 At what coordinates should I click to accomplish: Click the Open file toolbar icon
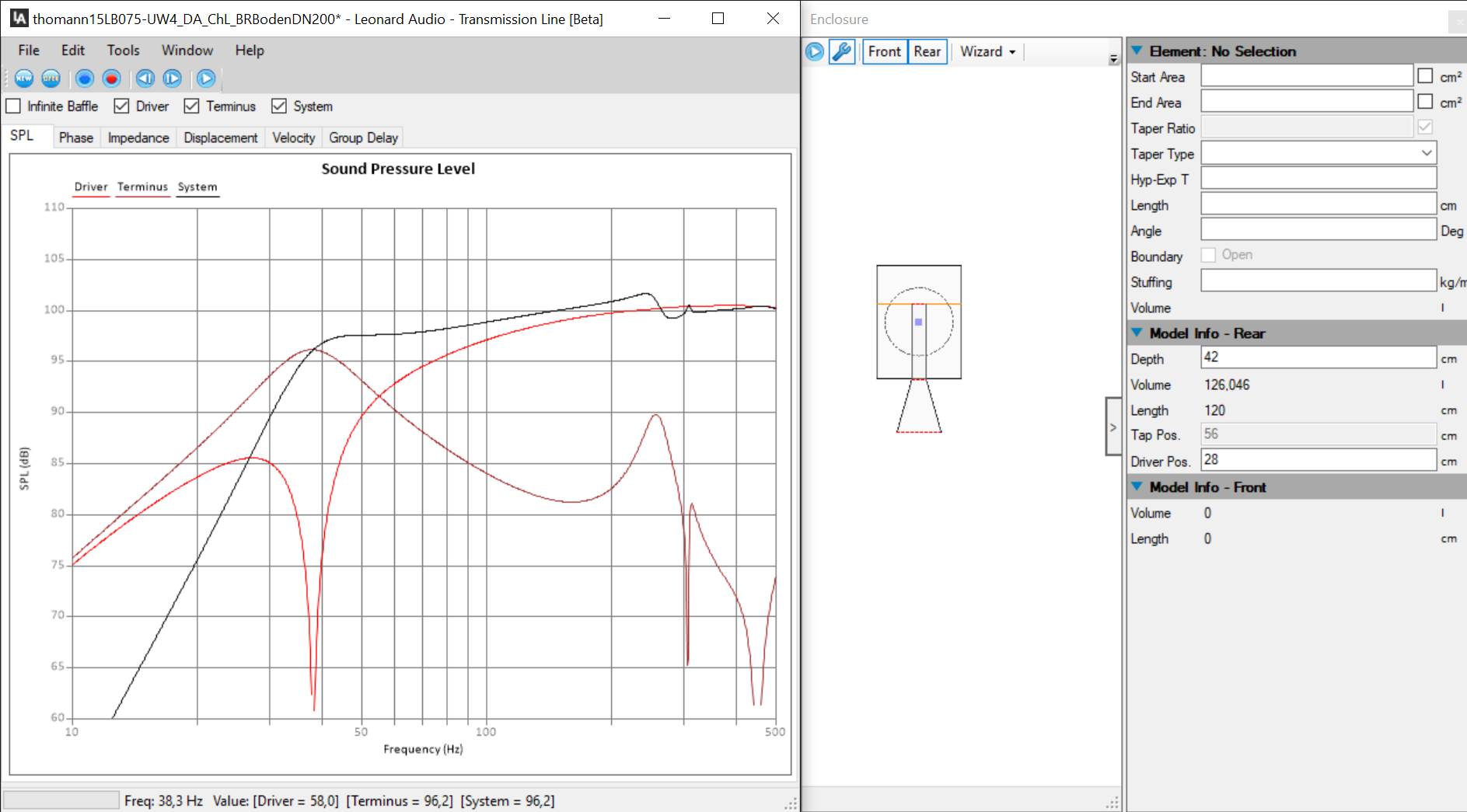pyautogui.click(x=51, y=78)
